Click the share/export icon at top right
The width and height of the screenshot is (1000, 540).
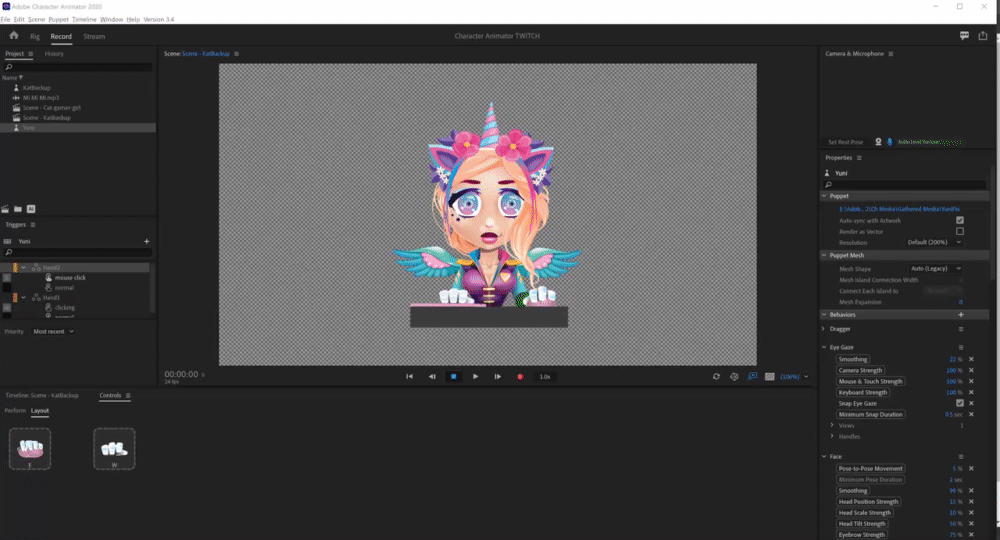click(x=983, y=36)
